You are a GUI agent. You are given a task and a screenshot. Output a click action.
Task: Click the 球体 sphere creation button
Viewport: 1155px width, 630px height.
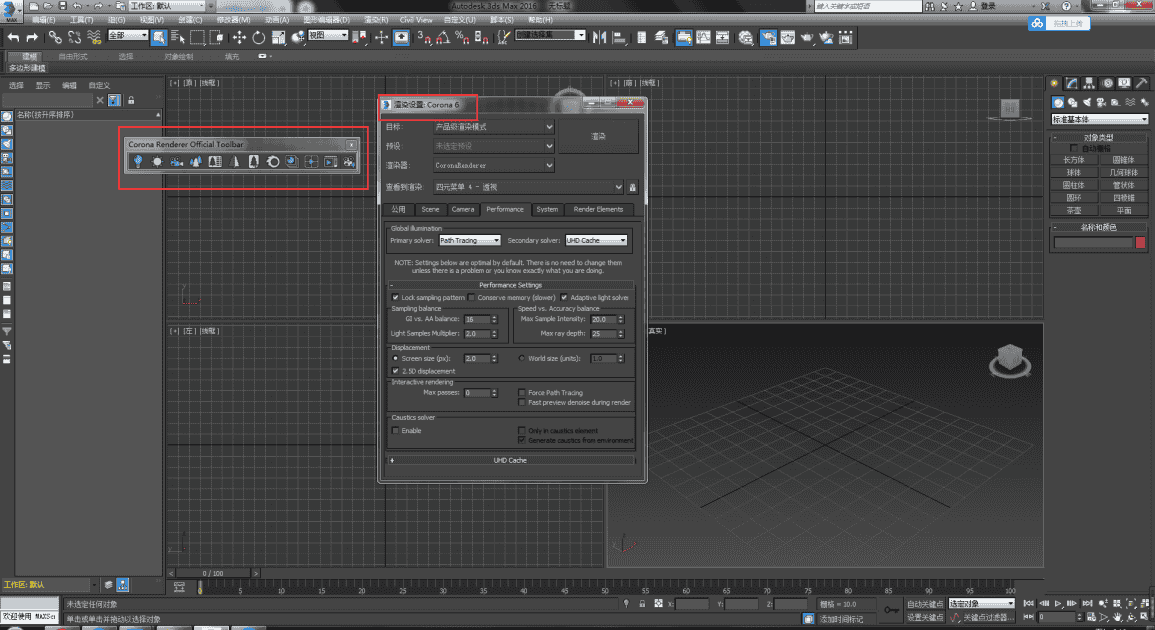click(1073, 172)
